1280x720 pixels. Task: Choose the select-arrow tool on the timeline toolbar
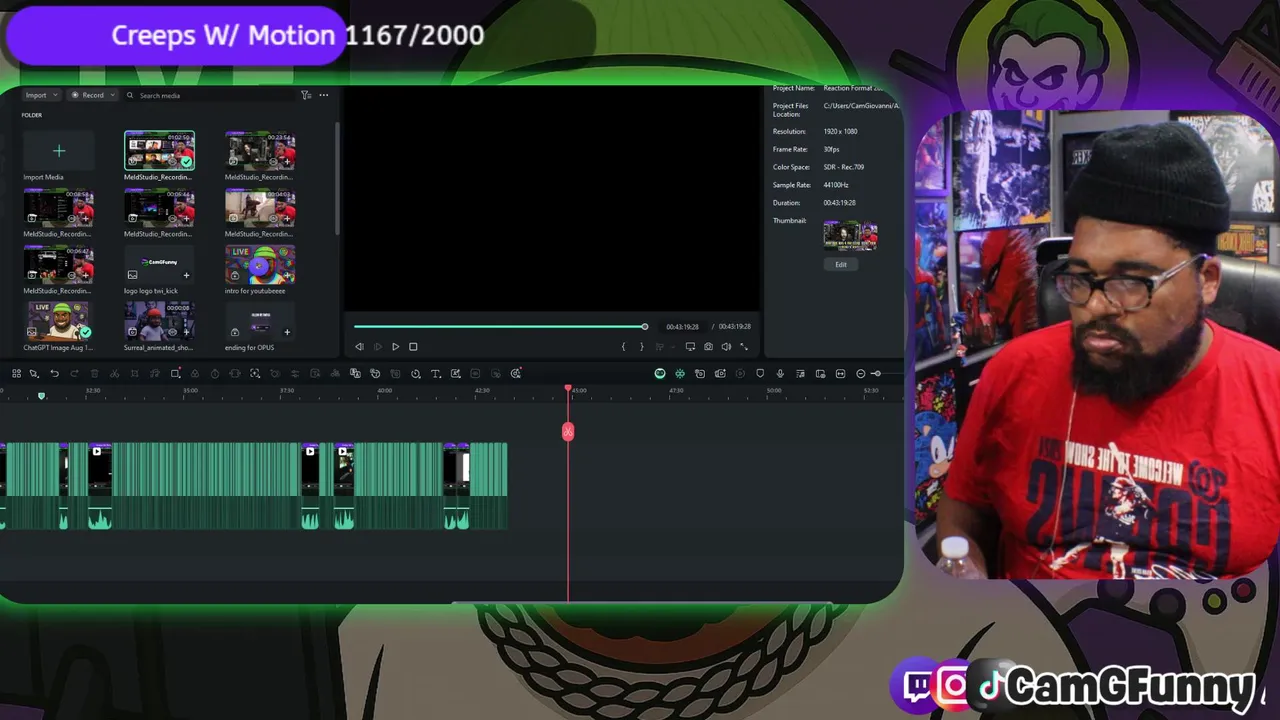pos(34,374)
